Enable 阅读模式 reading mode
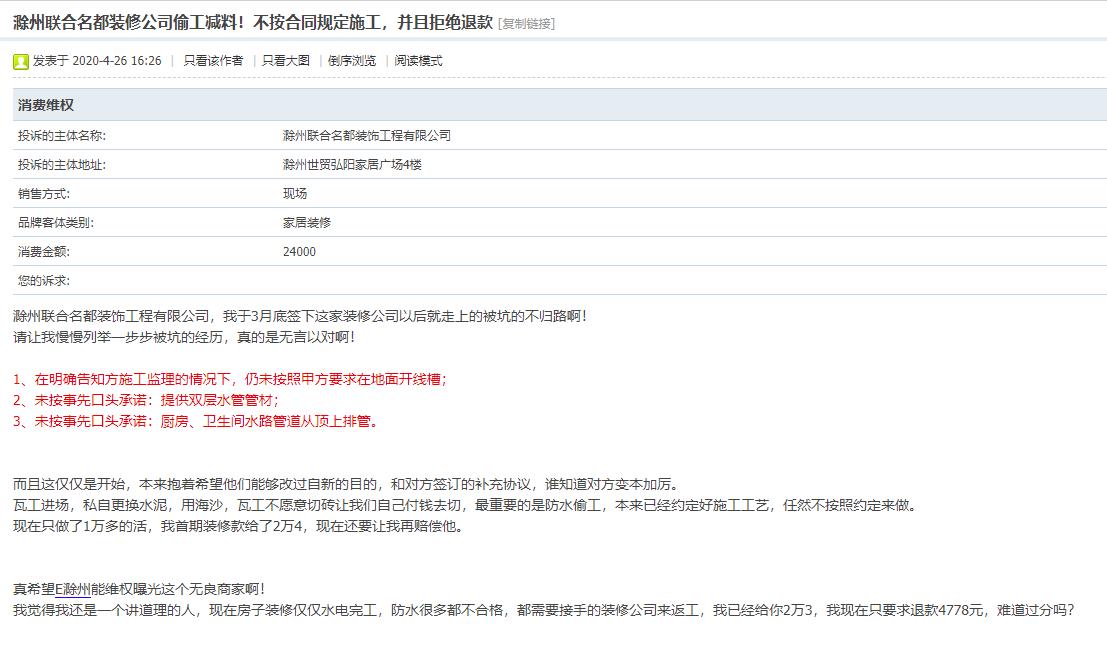 click(x=419, y=61)
